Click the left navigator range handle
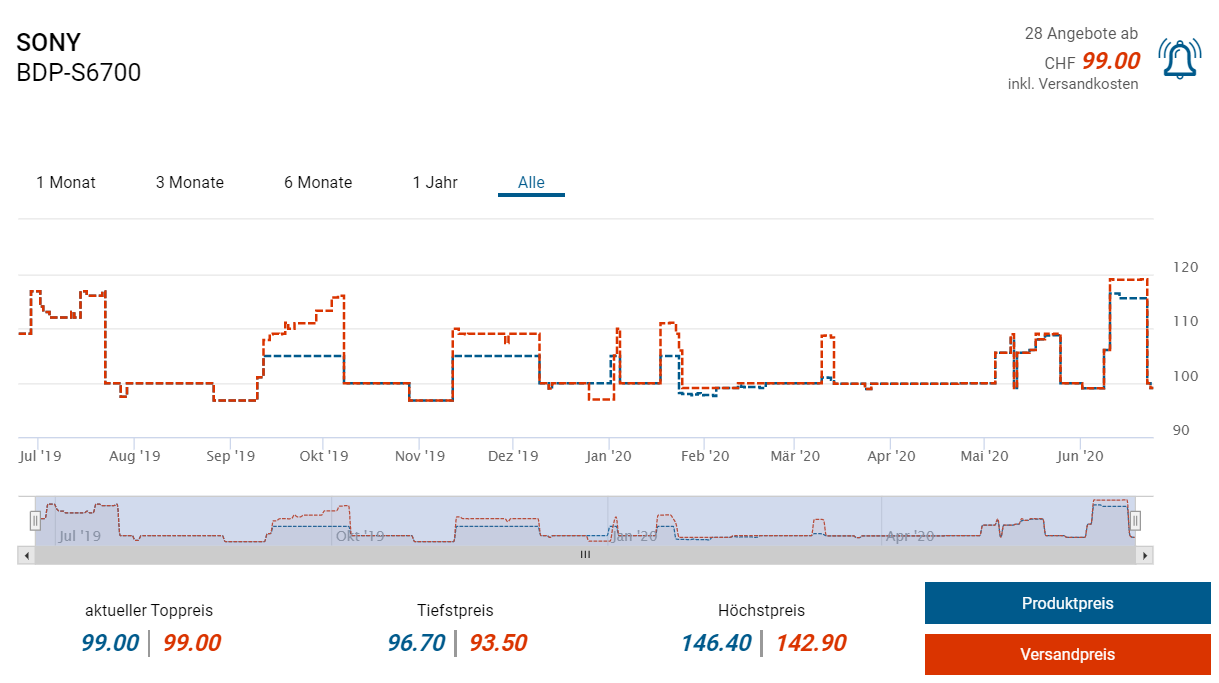The width and height of the screenshot is (1219, 683). 35,520
